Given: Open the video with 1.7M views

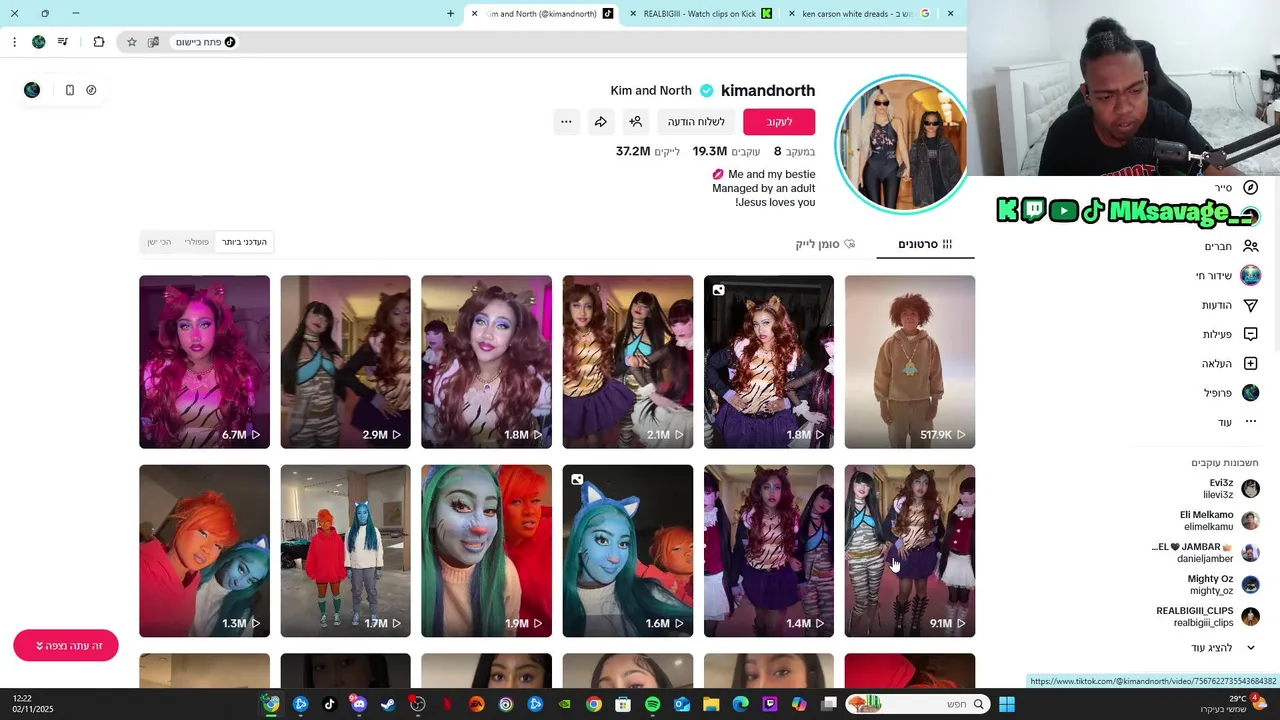Looking at the screenshot, I should pyautogui.click(x=345, y=551).
